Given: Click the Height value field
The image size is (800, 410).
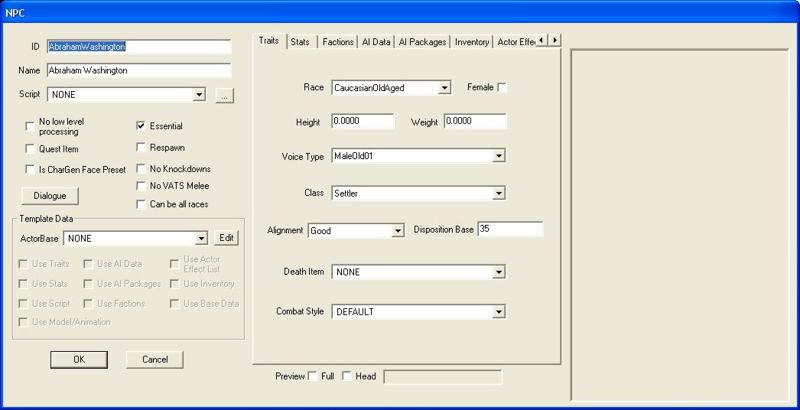Looking at the screenshot, I should (363, 121).
